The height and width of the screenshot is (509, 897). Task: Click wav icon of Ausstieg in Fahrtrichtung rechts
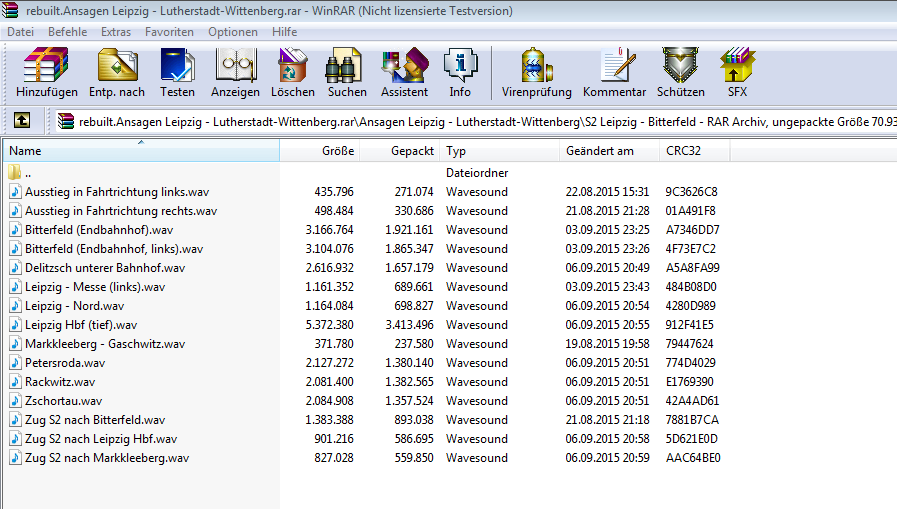coord(15,210)
